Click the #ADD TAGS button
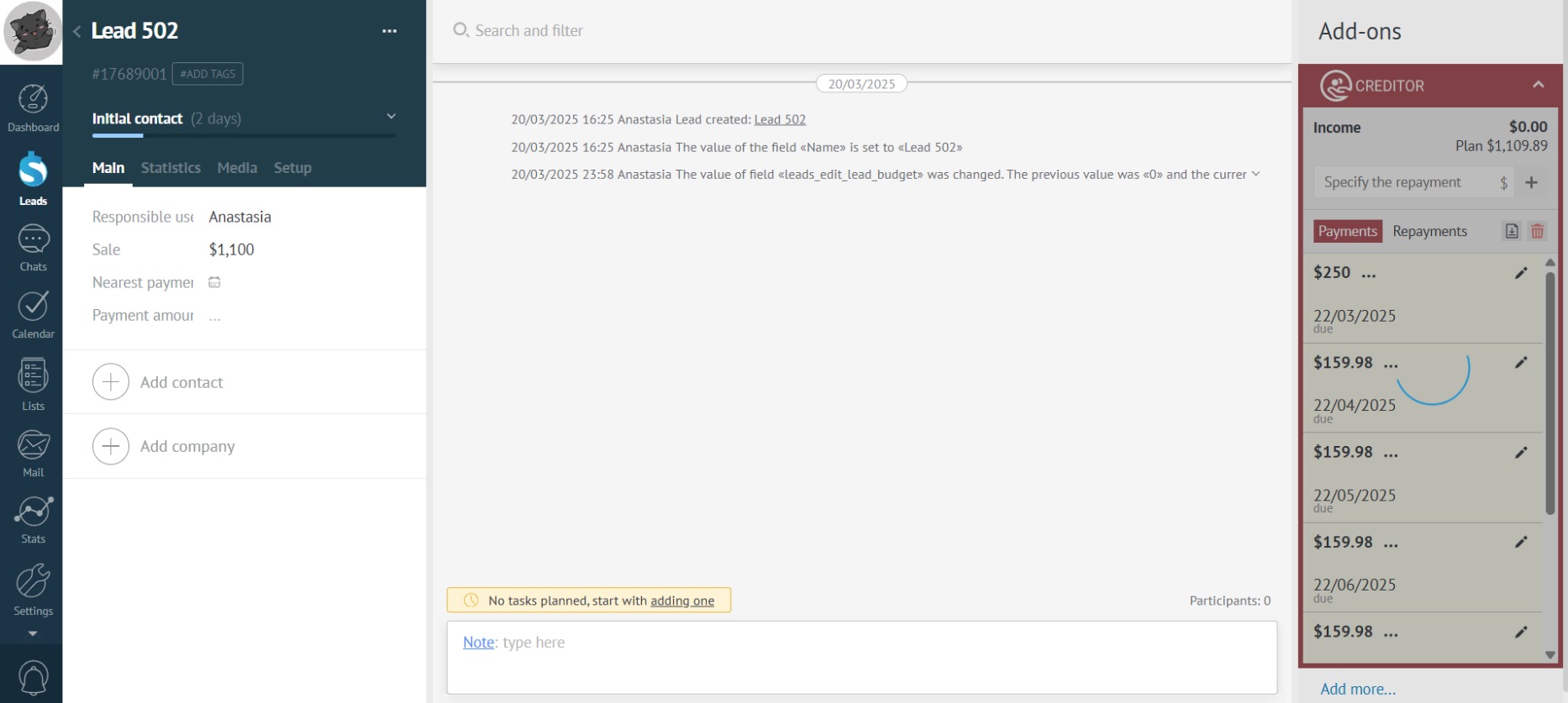The width and height of the screenshot is (1568, 703). 208,74
